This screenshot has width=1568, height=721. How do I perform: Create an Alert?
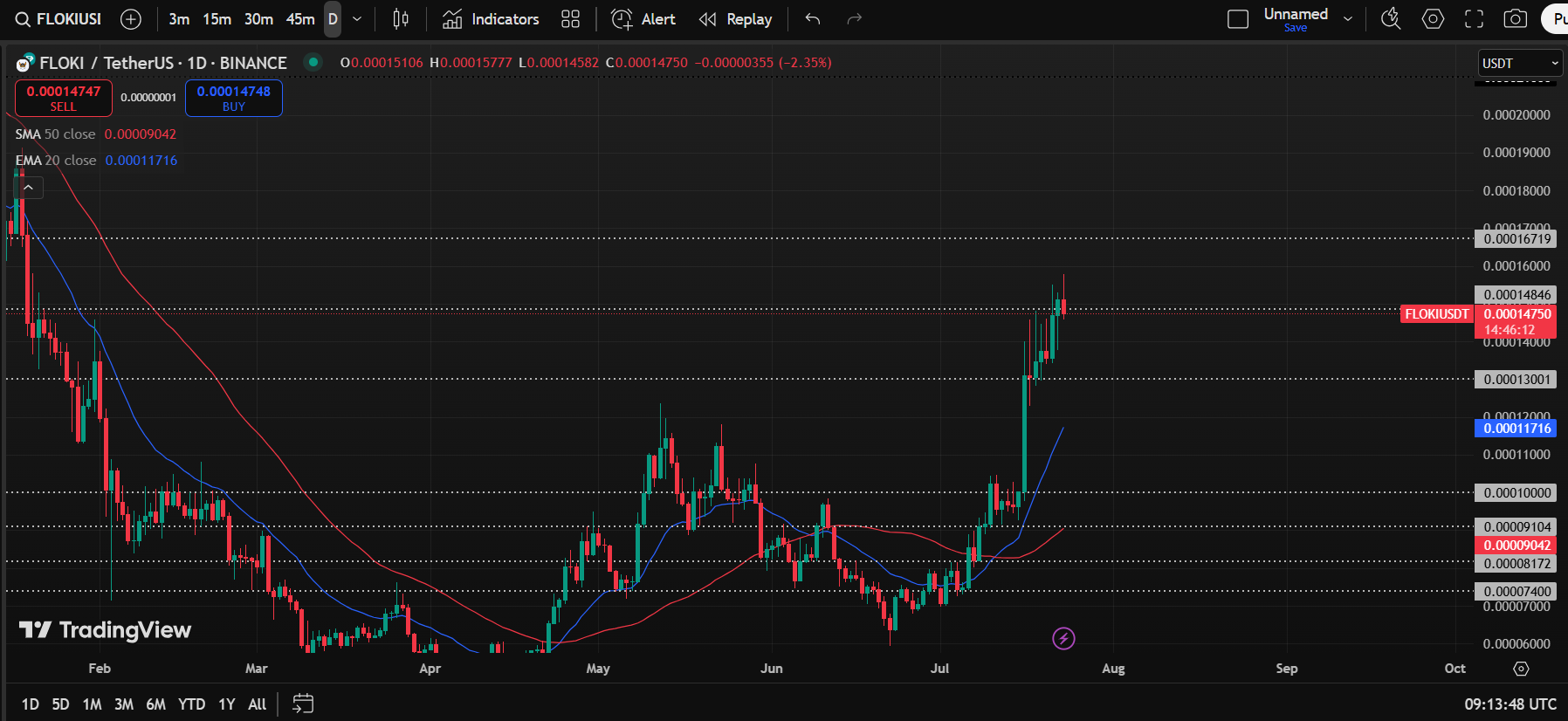coord(643,19)
